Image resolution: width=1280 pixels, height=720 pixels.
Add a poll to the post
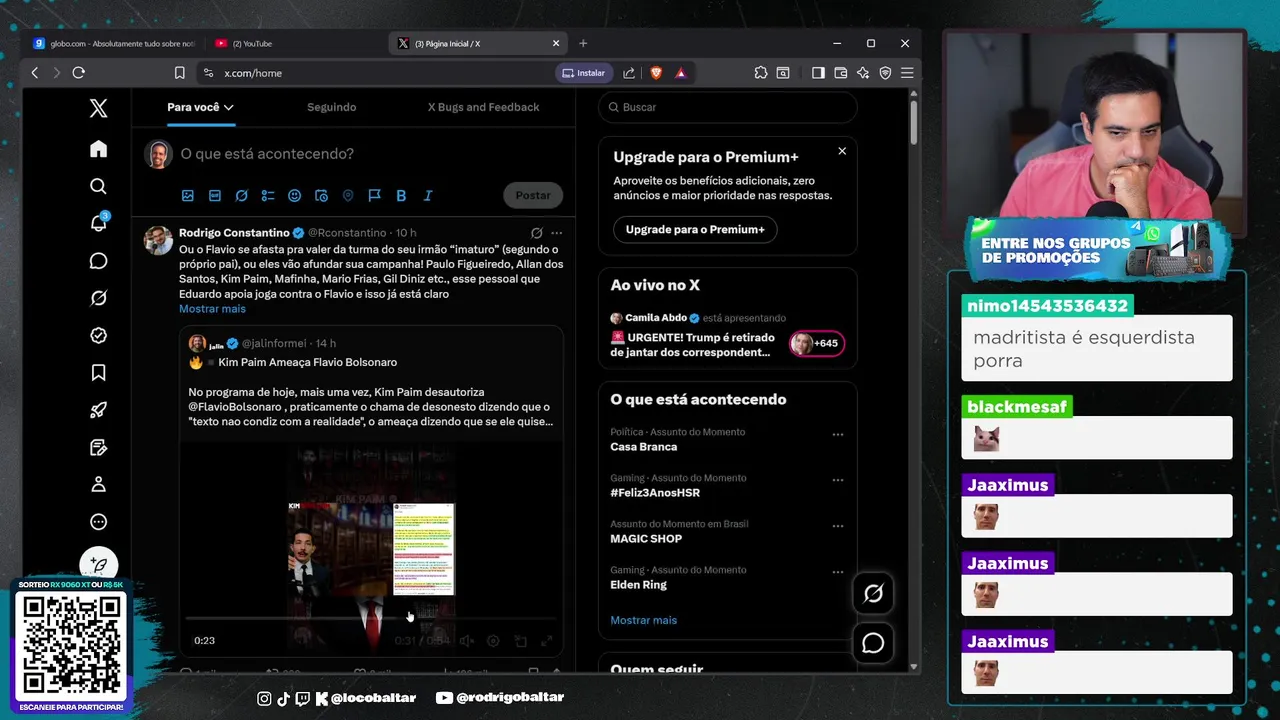[268, 196]
